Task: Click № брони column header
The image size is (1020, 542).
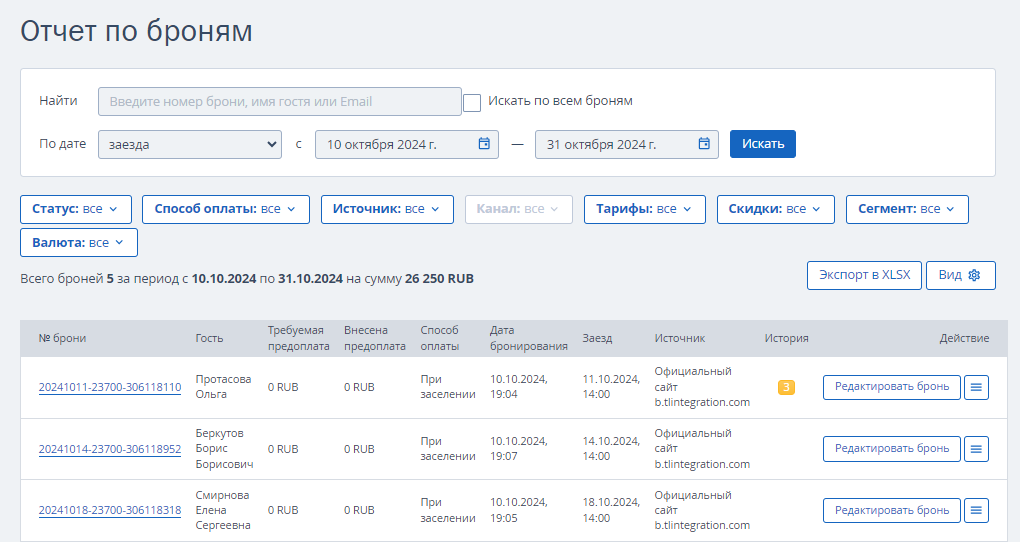Action: 62,338
